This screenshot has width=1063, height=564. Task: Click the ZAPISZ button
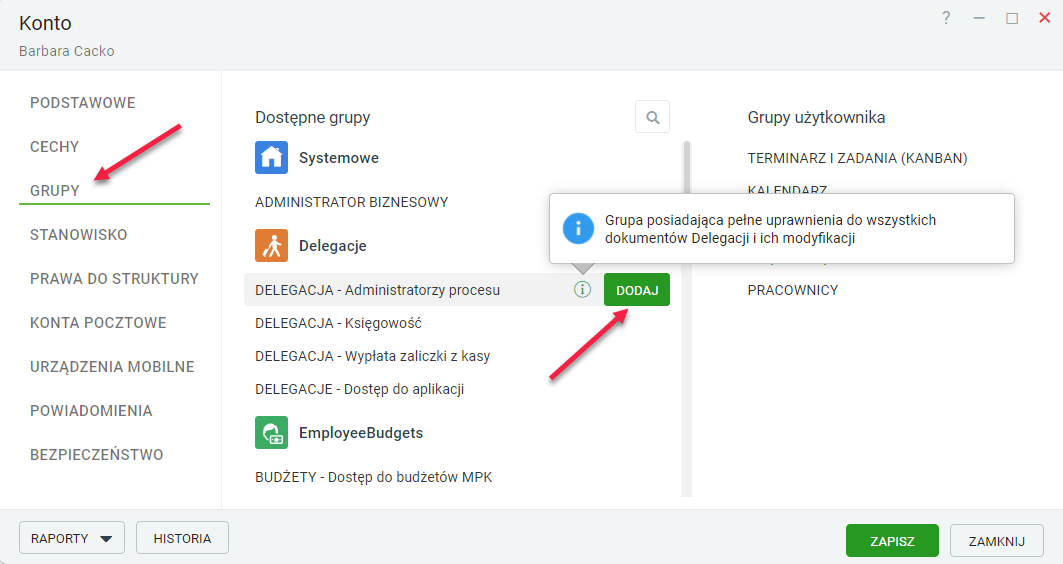[892, 540]
